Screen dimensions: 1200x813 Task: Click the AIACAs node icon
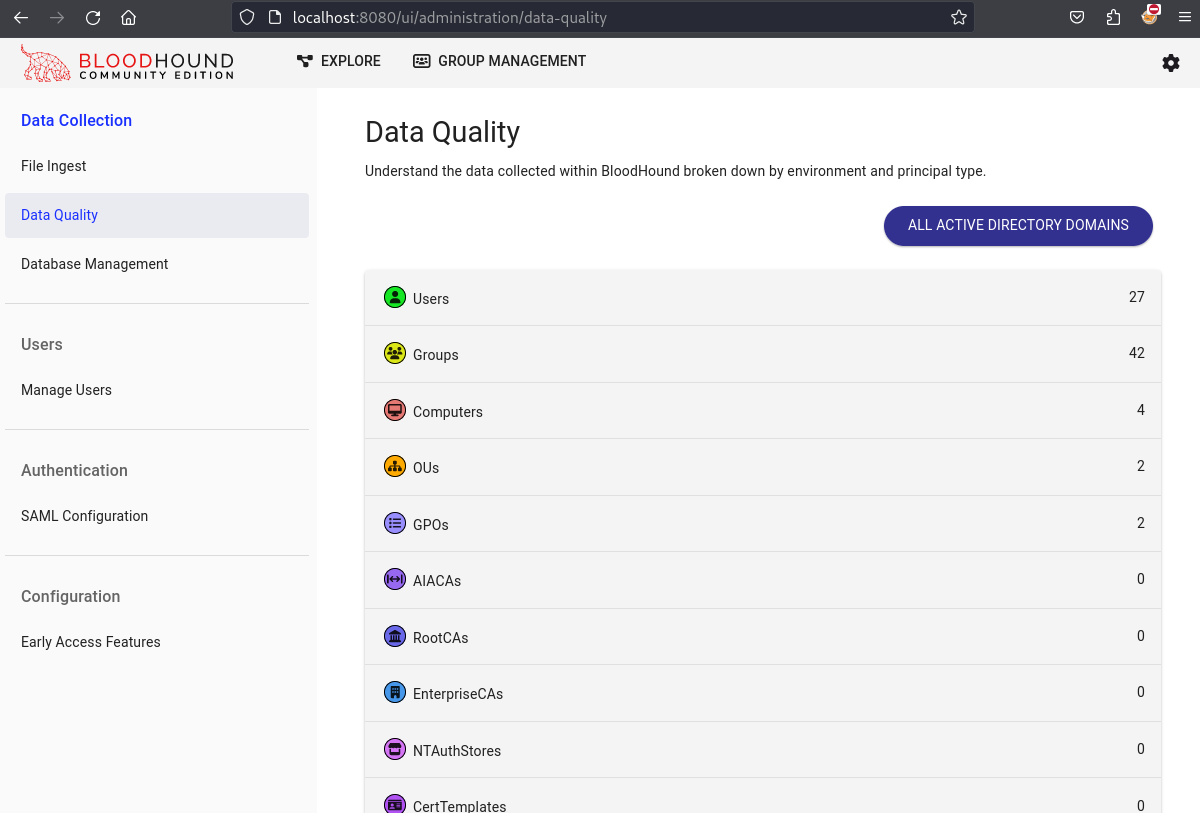tap(395, 579)
